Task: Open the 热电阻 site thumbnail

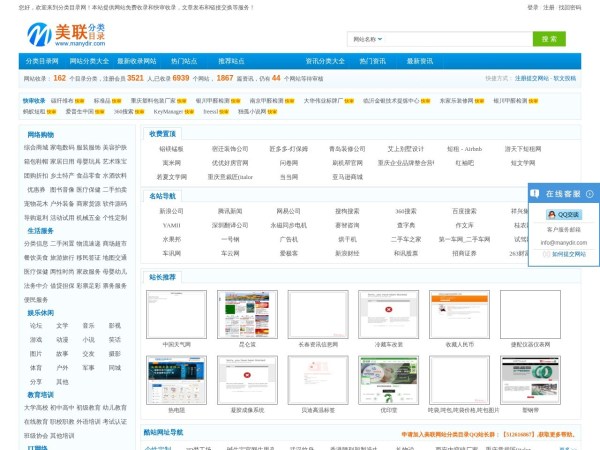Action: pos(176,380)
